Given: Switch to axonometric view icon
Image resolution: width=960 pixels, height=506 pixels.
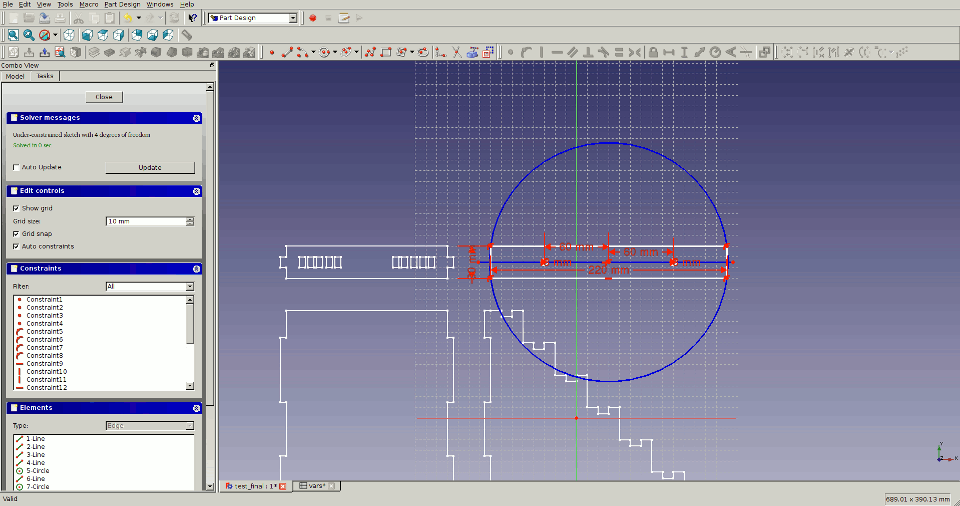Looking at the screenshot, I should point(69,36).
